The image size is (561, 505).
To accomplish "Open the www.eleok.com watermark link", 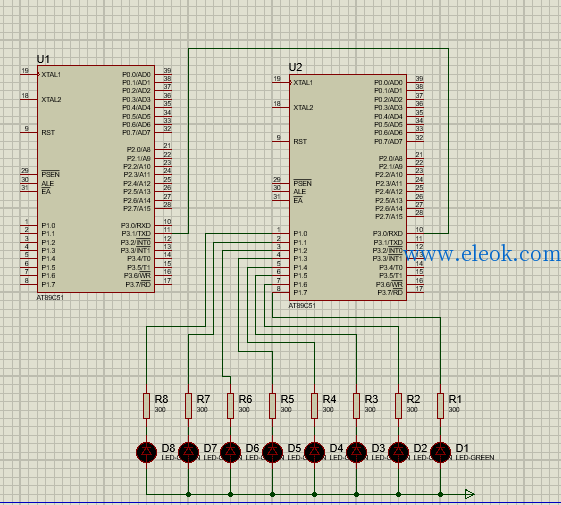I will pos(482,254).
